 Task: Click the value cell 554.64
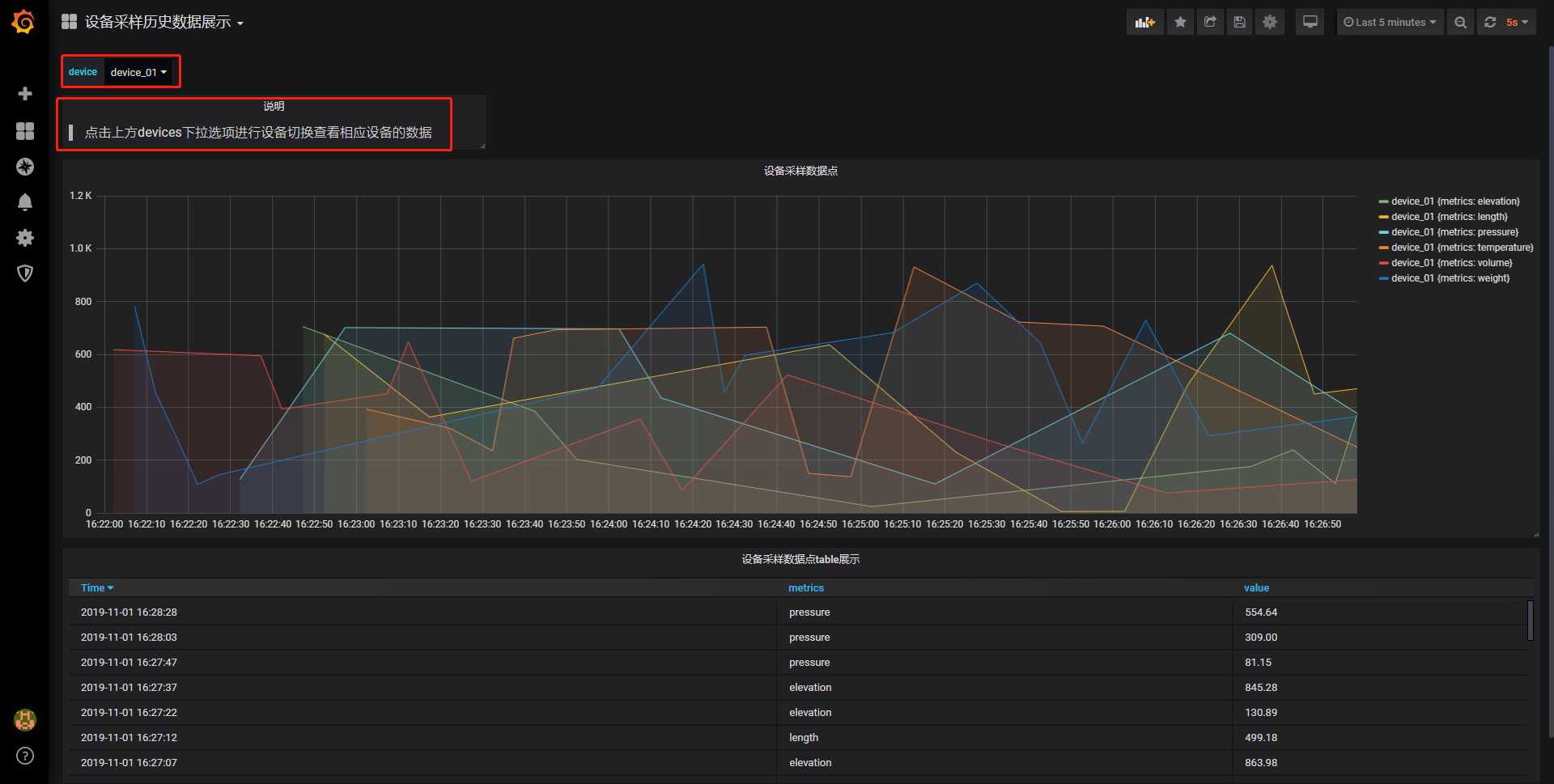pos(1261,612)
